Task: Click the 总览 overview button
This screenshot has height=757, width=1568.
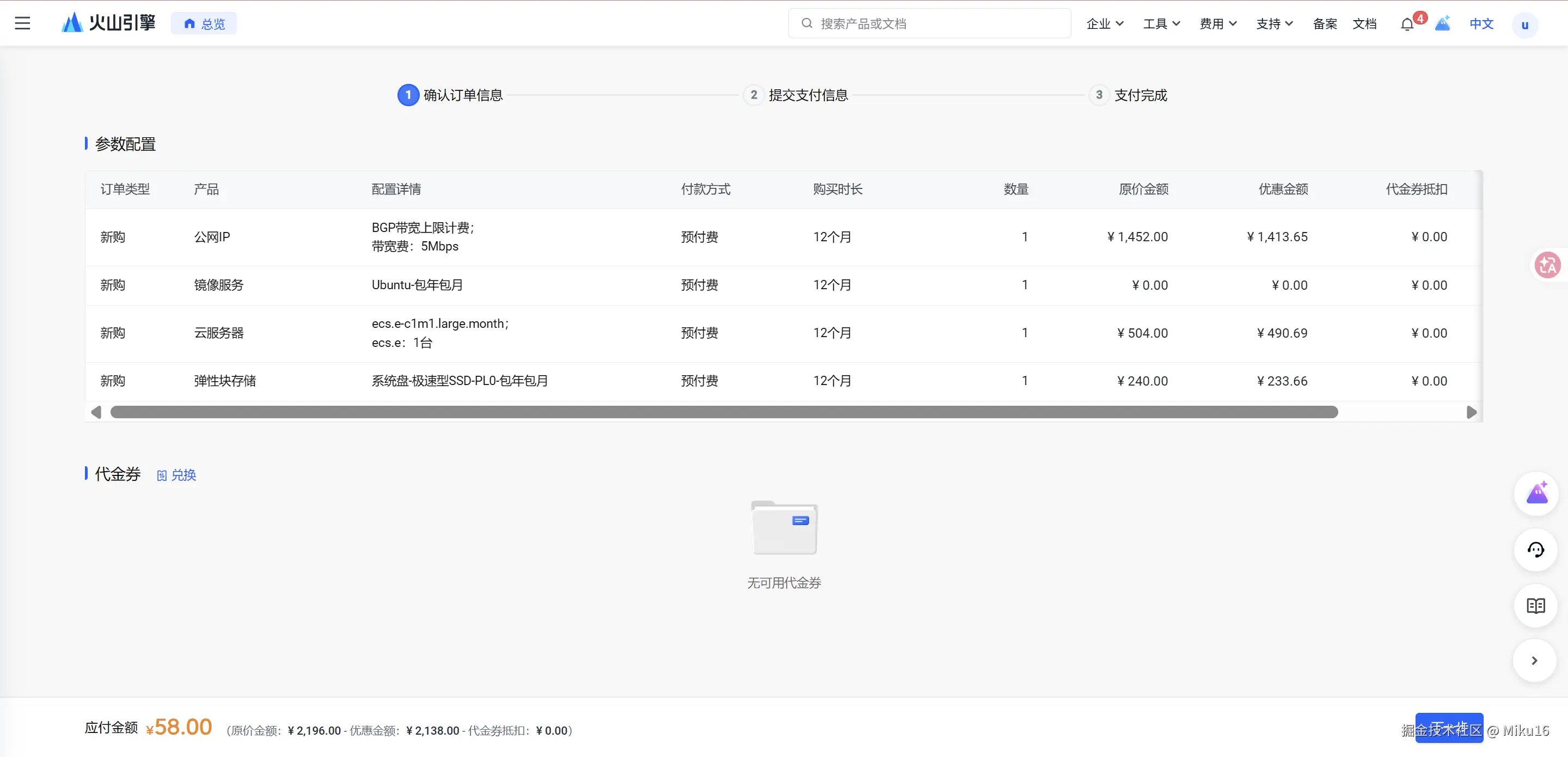Action: tap(205, 24)
